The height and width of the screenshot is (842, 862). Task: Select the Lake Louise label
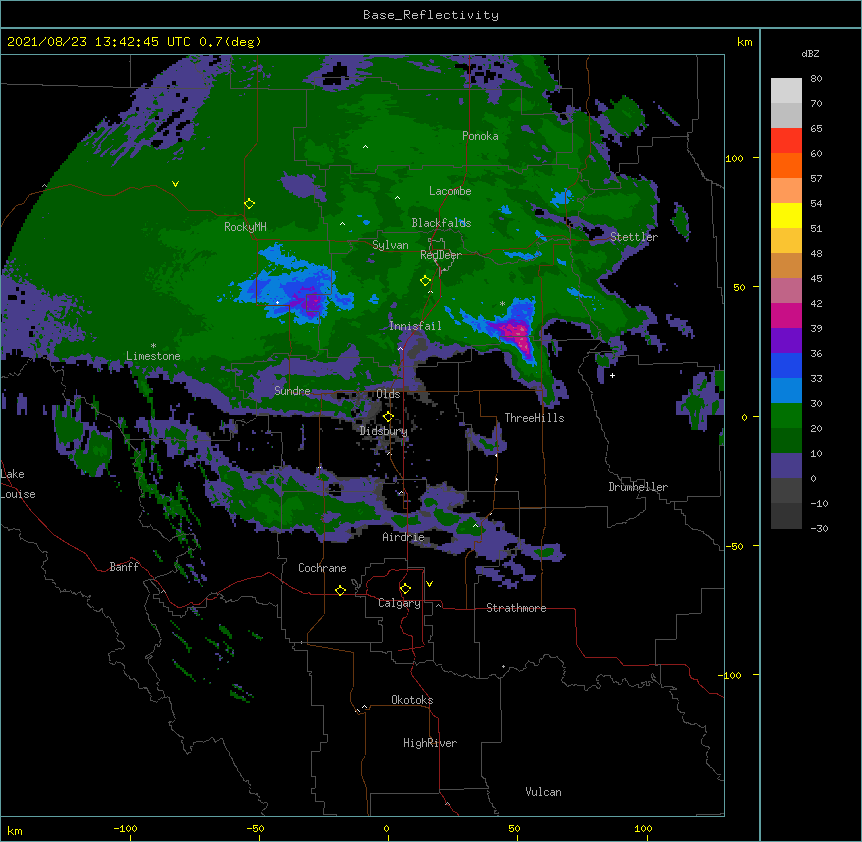[18, 484]
